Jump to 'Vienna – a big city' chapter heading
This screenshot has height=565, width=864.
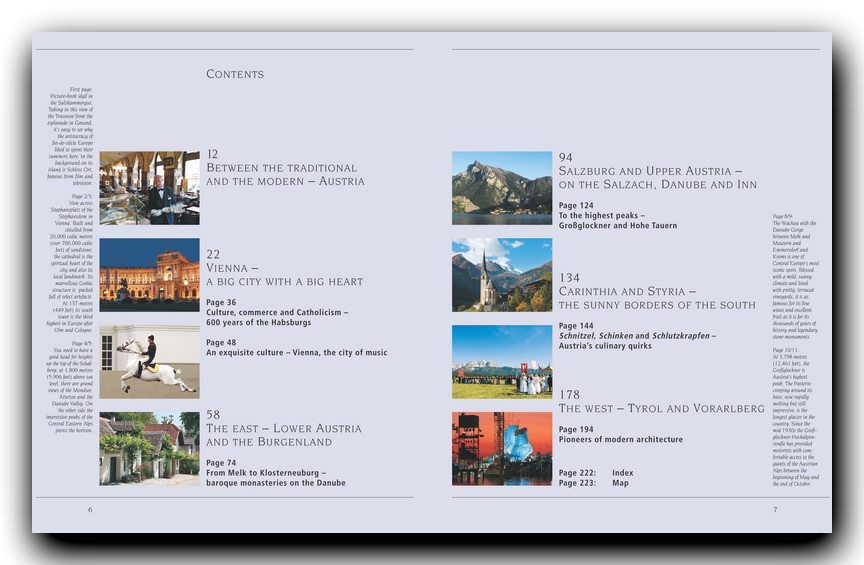(x=268, y=276)
